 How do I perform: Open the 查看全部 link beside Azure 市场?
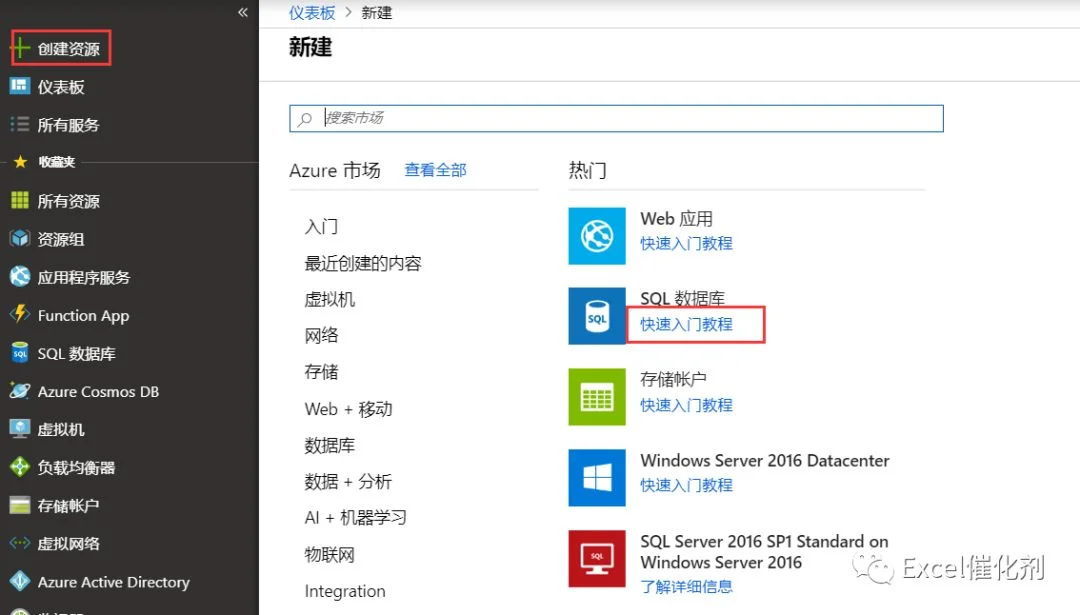pyautogui.click(x=435, y=170)
